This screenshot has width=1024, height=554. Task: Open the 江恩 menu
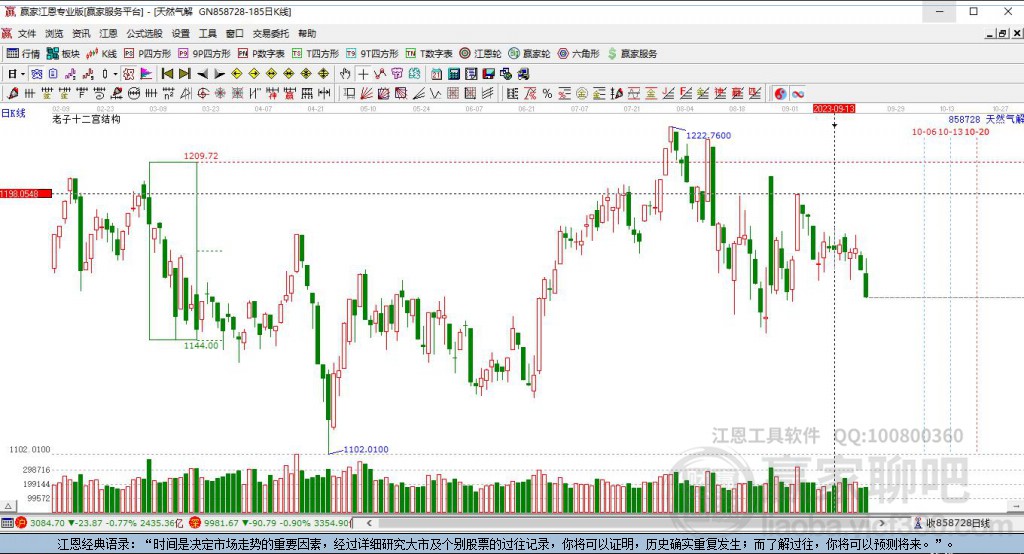coord(108,33)
